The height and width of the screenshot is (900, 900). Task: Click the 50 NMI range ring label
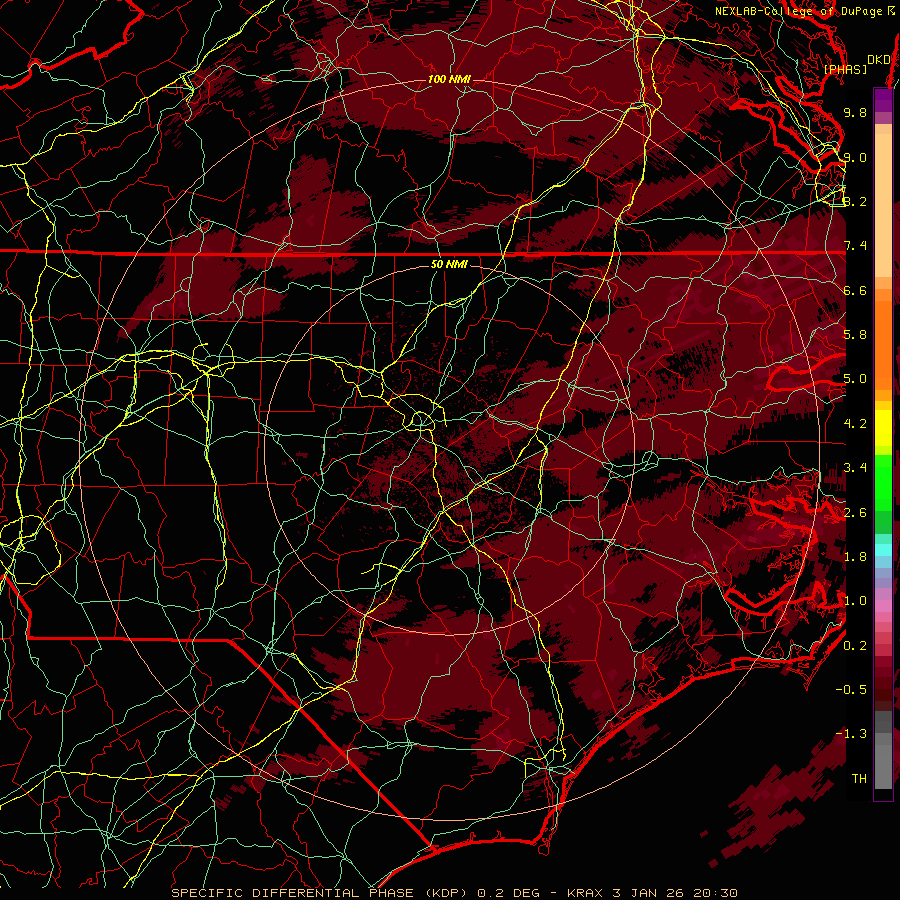coord(449,264)
